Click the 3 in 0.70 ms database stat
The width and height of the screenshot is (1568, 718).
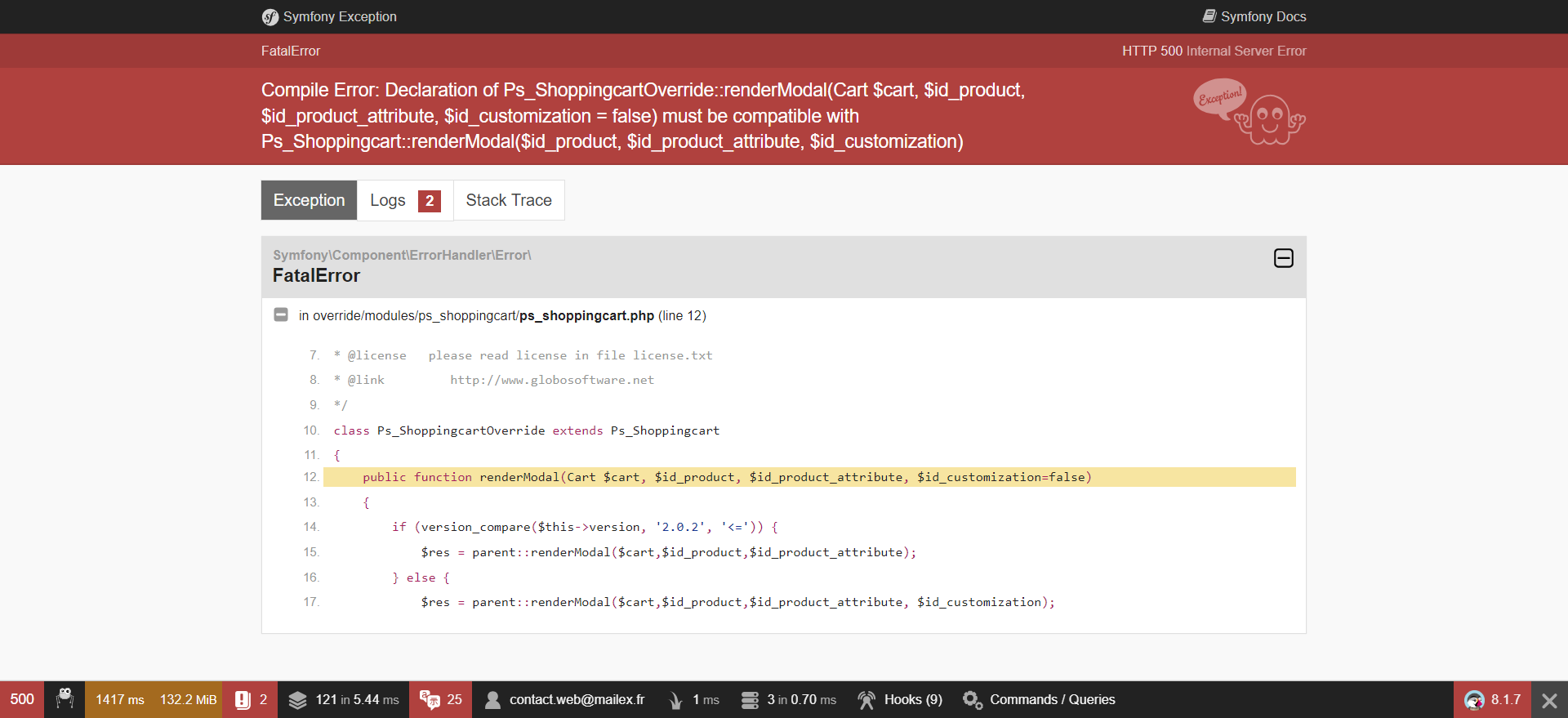click(x=801, y=699)
